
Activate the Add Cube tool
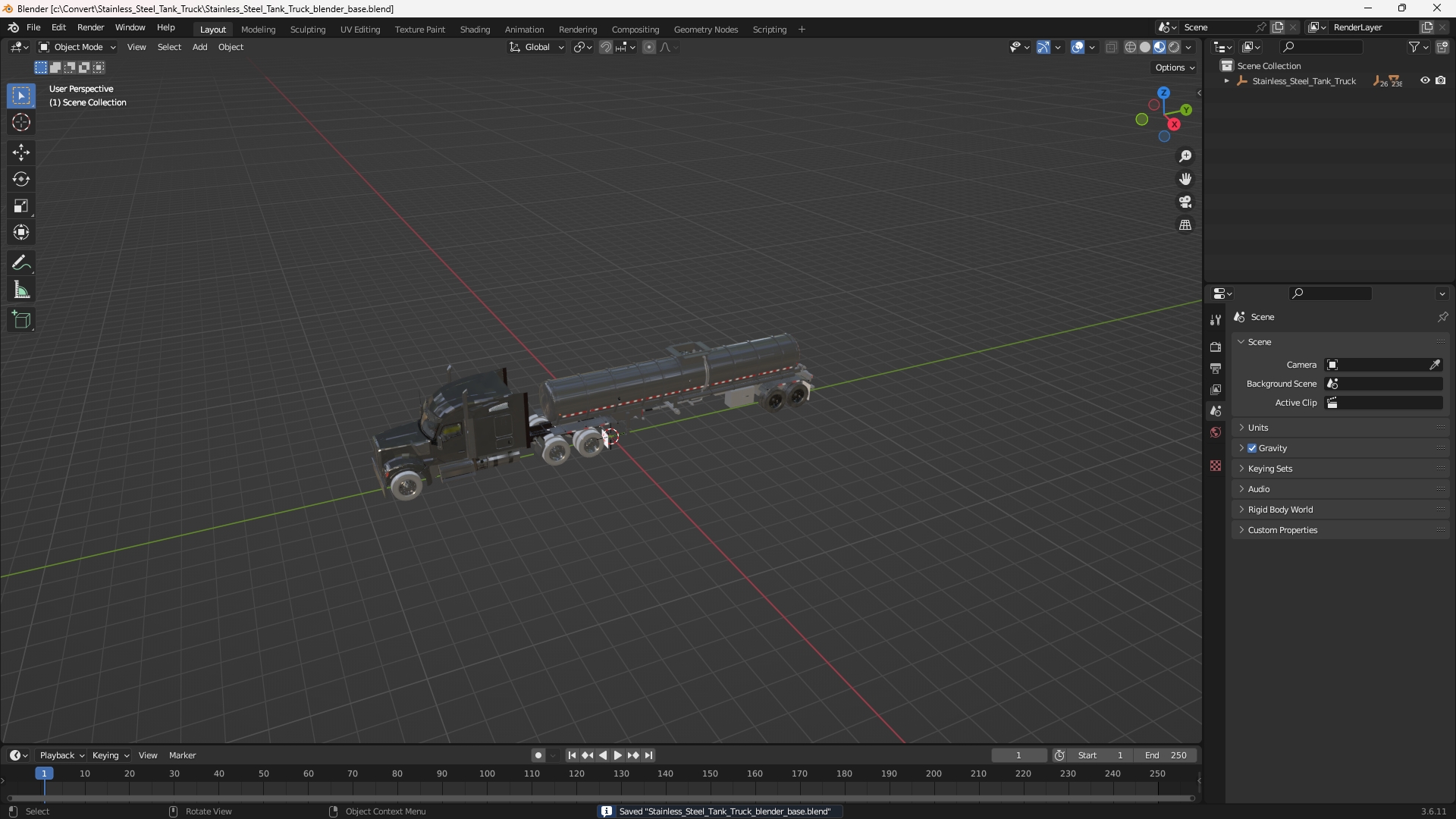(21, 320)
